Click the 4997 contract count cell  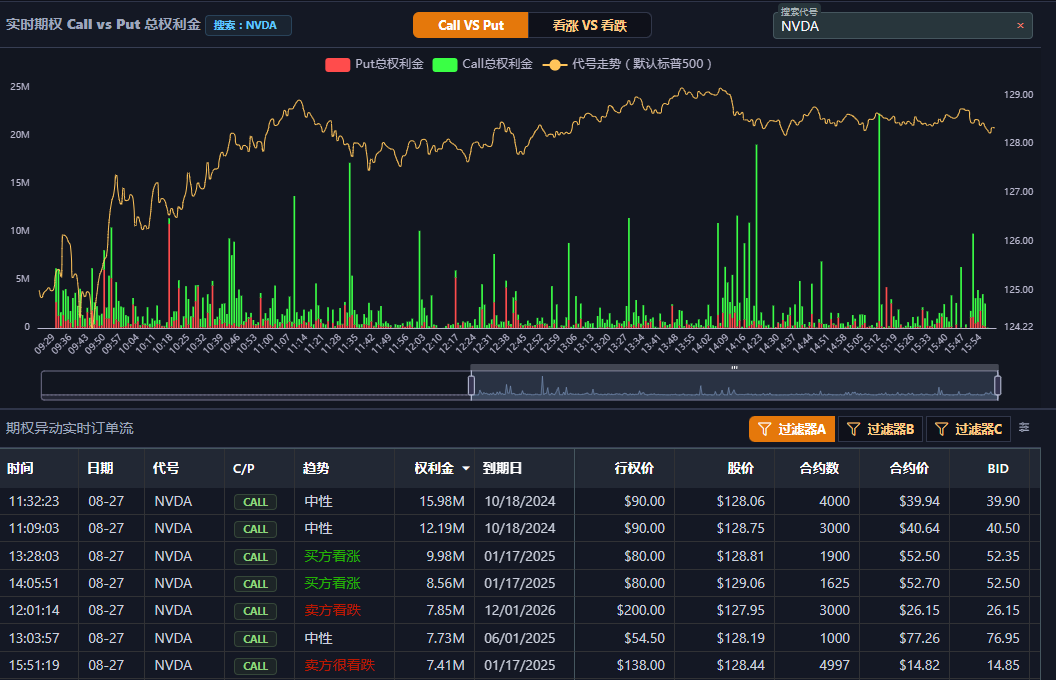pyautogui.click(x=834, y=665)
